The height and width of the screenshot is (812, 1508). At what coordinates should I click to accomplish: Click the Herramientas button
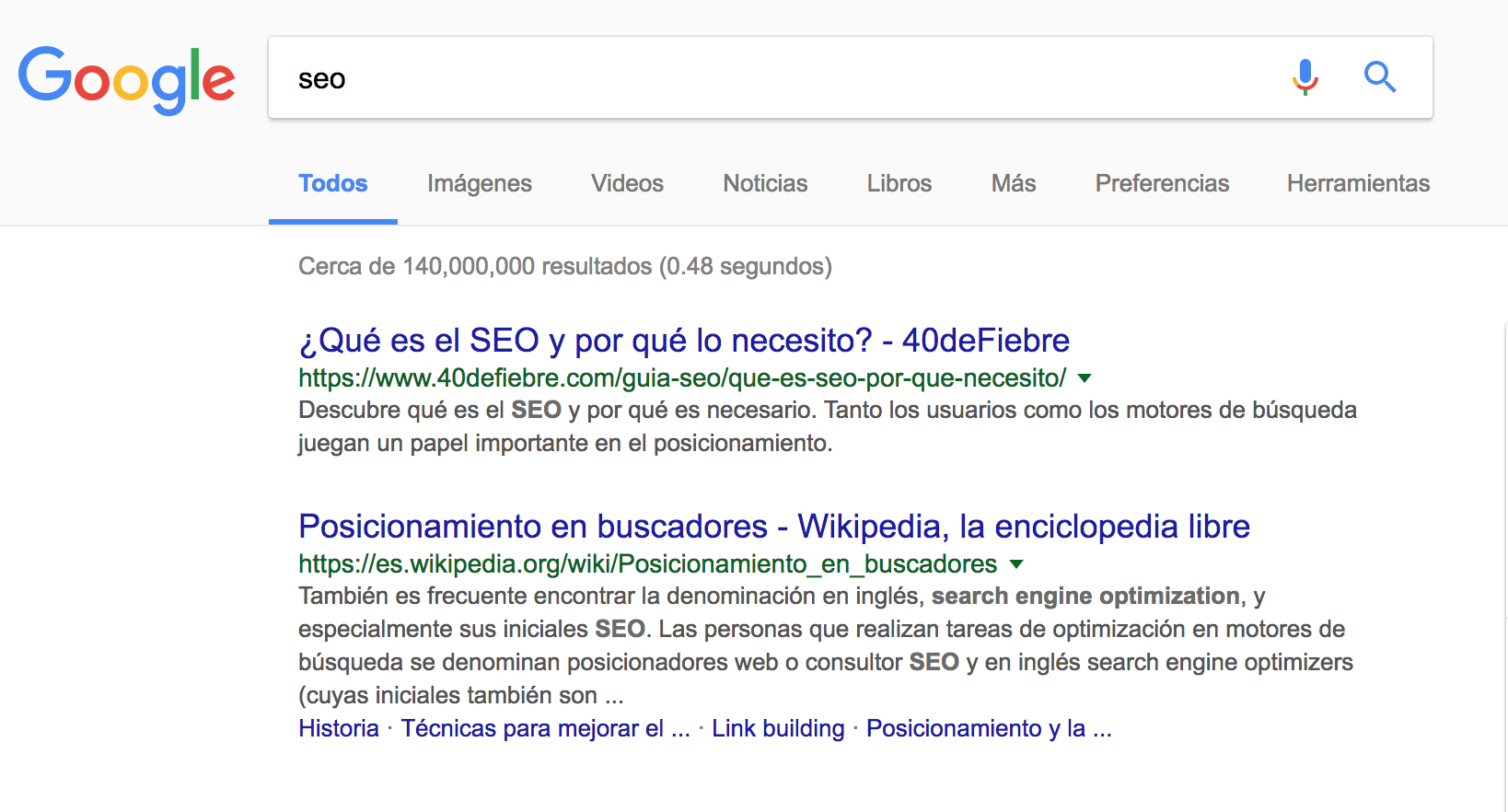[x=1358, y=183]
